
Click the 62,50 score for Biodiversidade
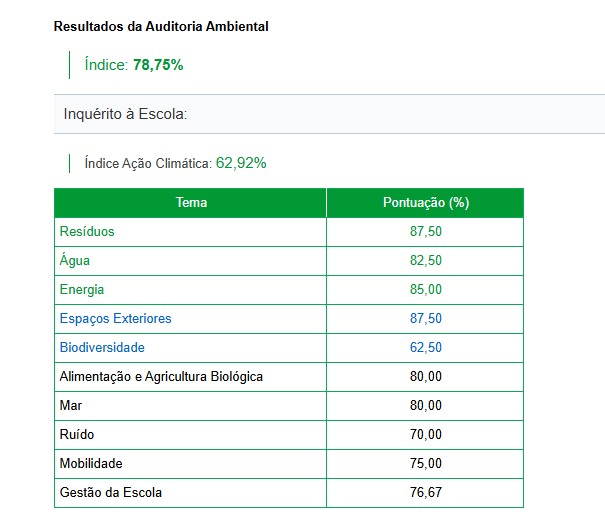pos(426,347)
